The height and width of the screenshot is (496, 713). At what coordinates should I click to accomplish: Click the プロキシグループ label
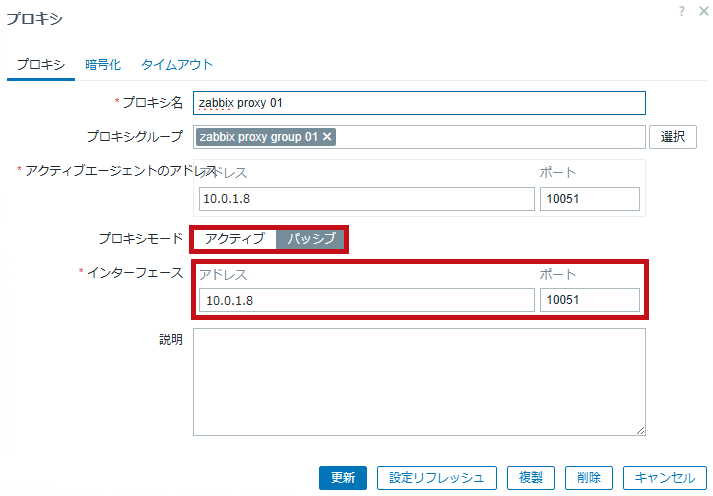(135, 136)
